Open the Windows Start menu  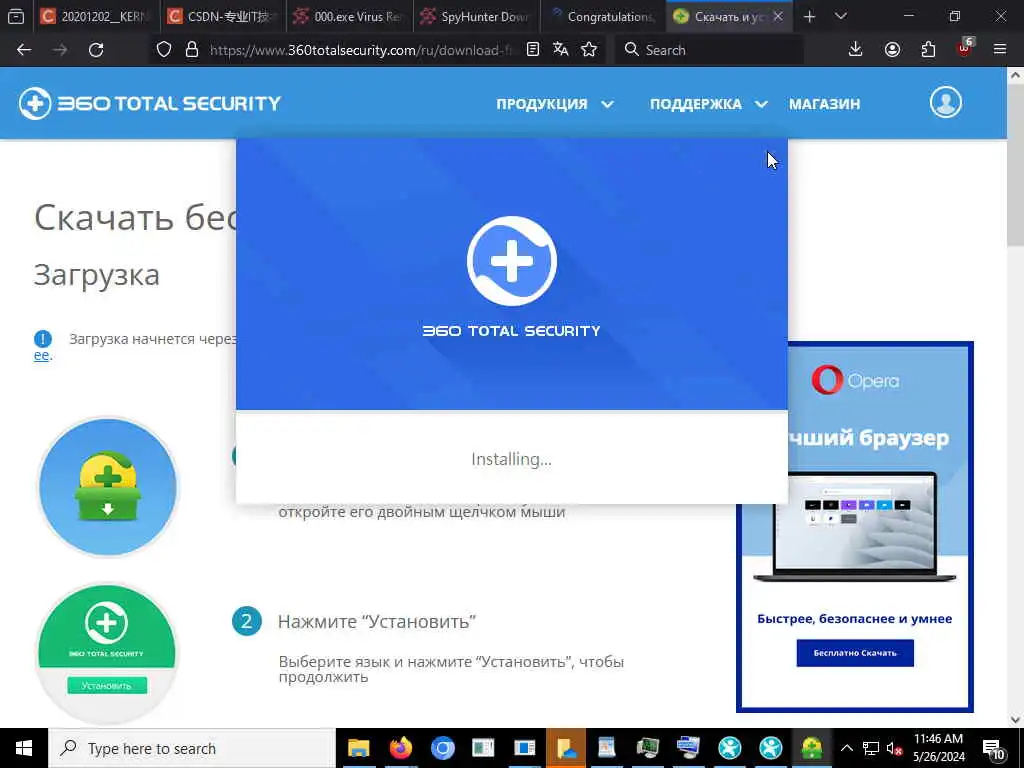24,748
